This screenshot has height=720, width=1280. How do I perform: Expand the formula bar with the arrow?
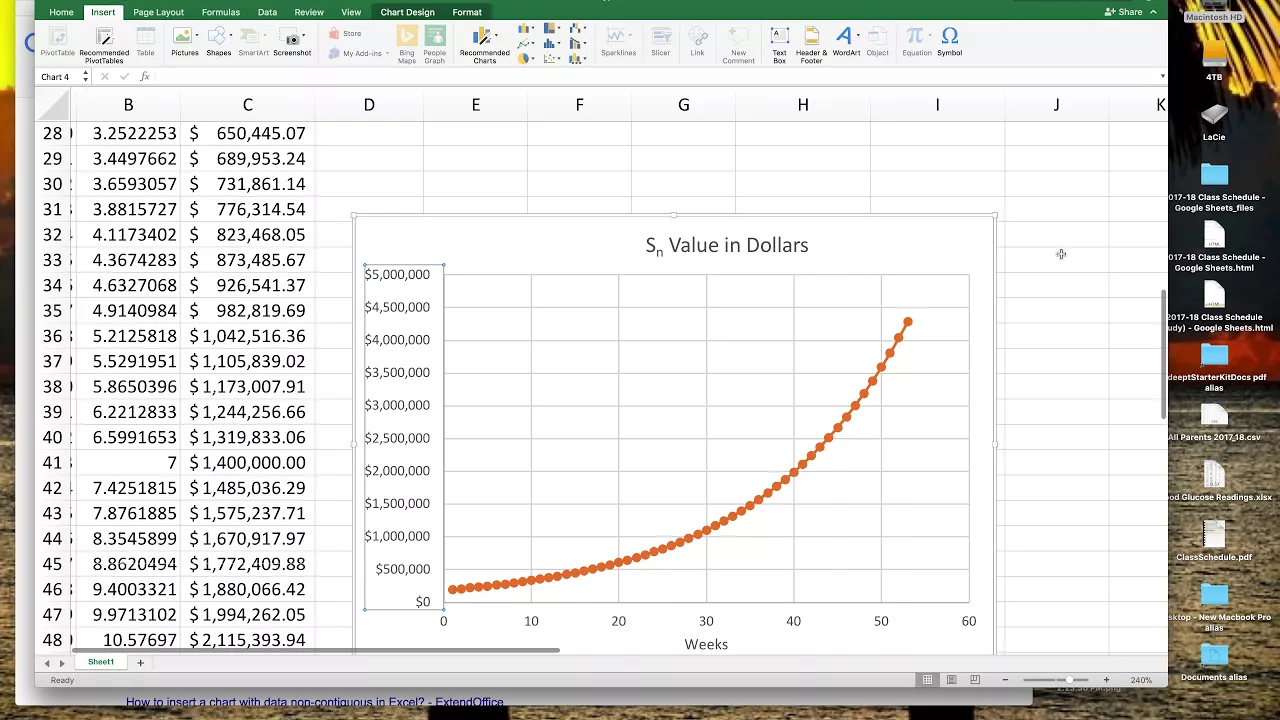(1162, 76)
